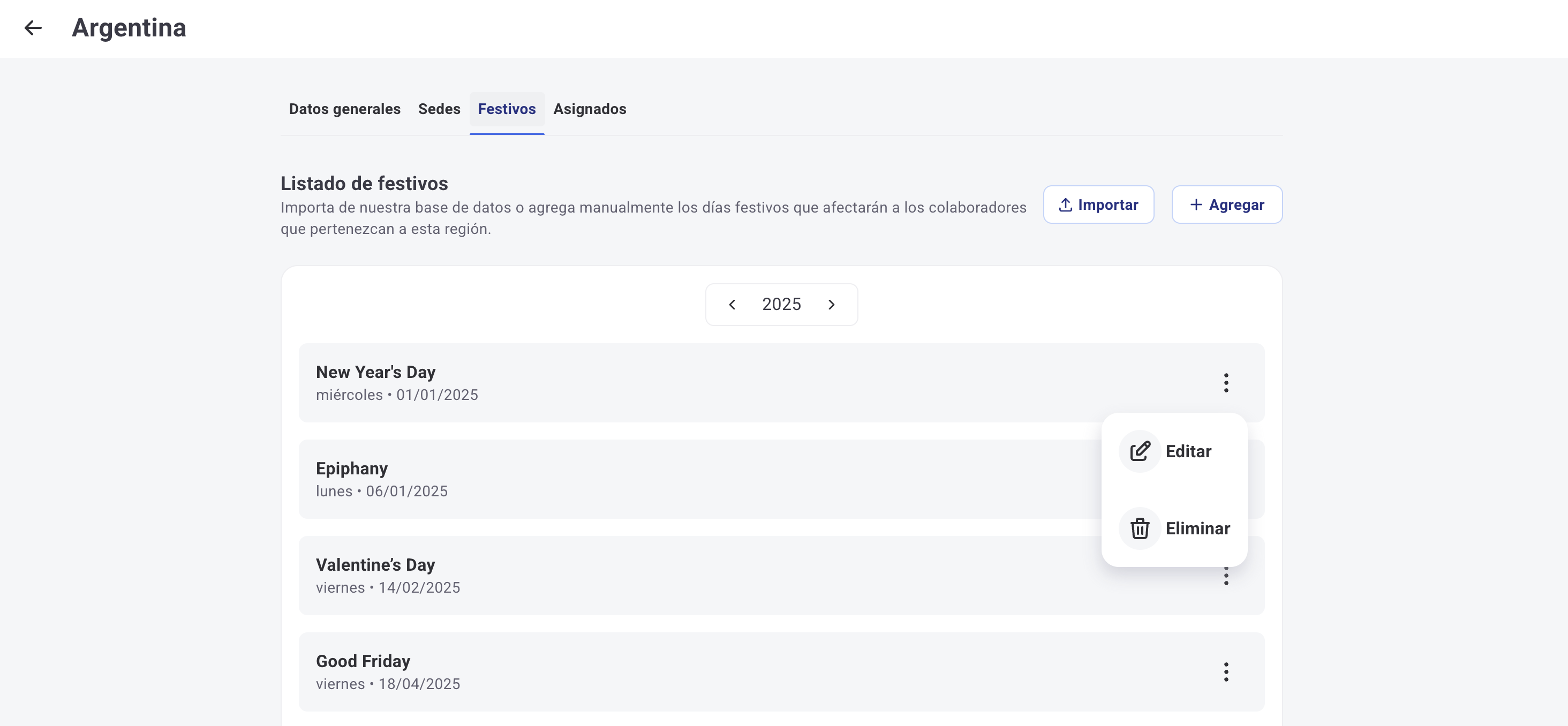Switch to the Datos generales tab

tap(344, 109)
